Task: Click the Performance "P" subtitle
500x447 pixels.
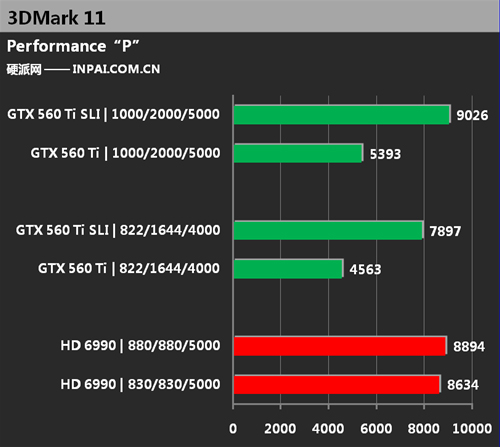Action: (73, 46)
